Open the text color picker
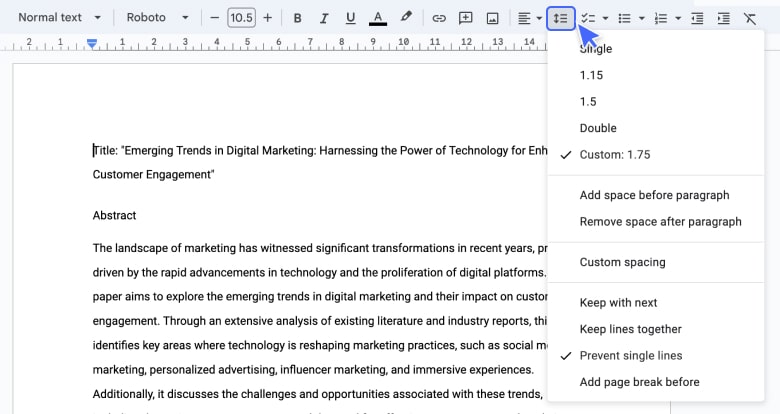Image resolution: width=780 pixels, height=414 pixels. click(x=378, y=18)
